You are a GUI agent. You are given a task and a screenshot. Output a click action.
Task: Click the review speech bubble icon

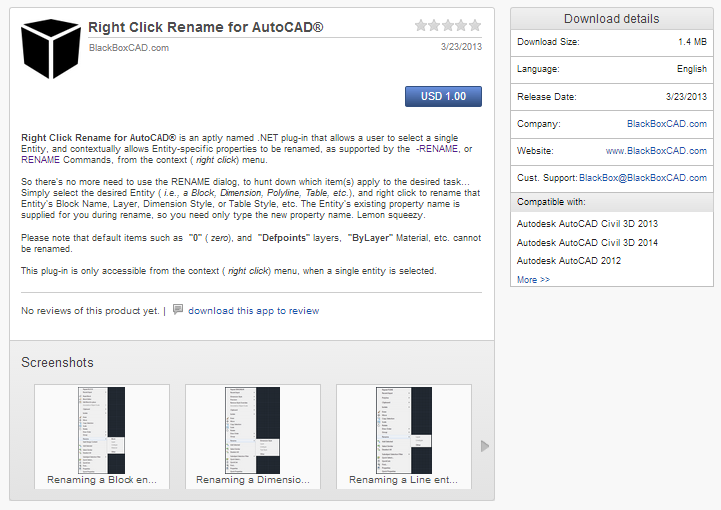click(178, 309)
